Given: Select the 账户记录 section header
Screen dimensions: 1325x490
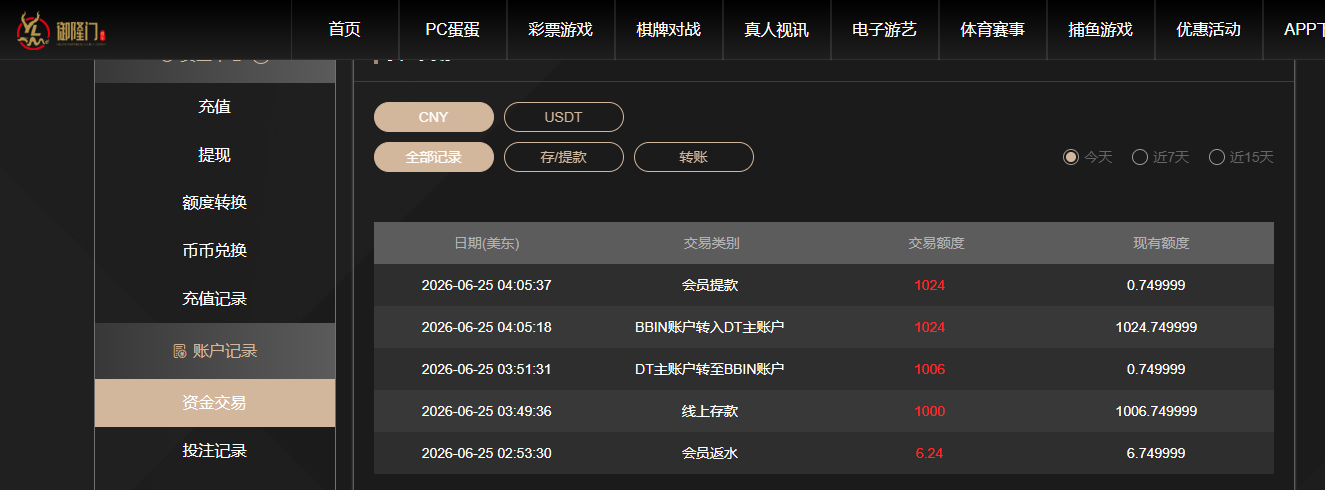Looking at the screenshot, I should click(x=215, y=351).
